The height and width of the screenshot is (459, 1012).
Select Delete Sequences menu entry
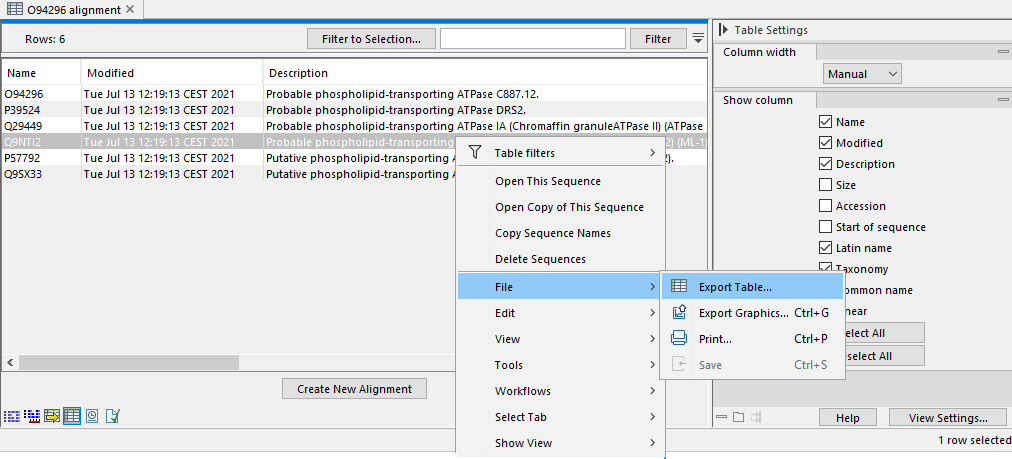pos(561,259)
